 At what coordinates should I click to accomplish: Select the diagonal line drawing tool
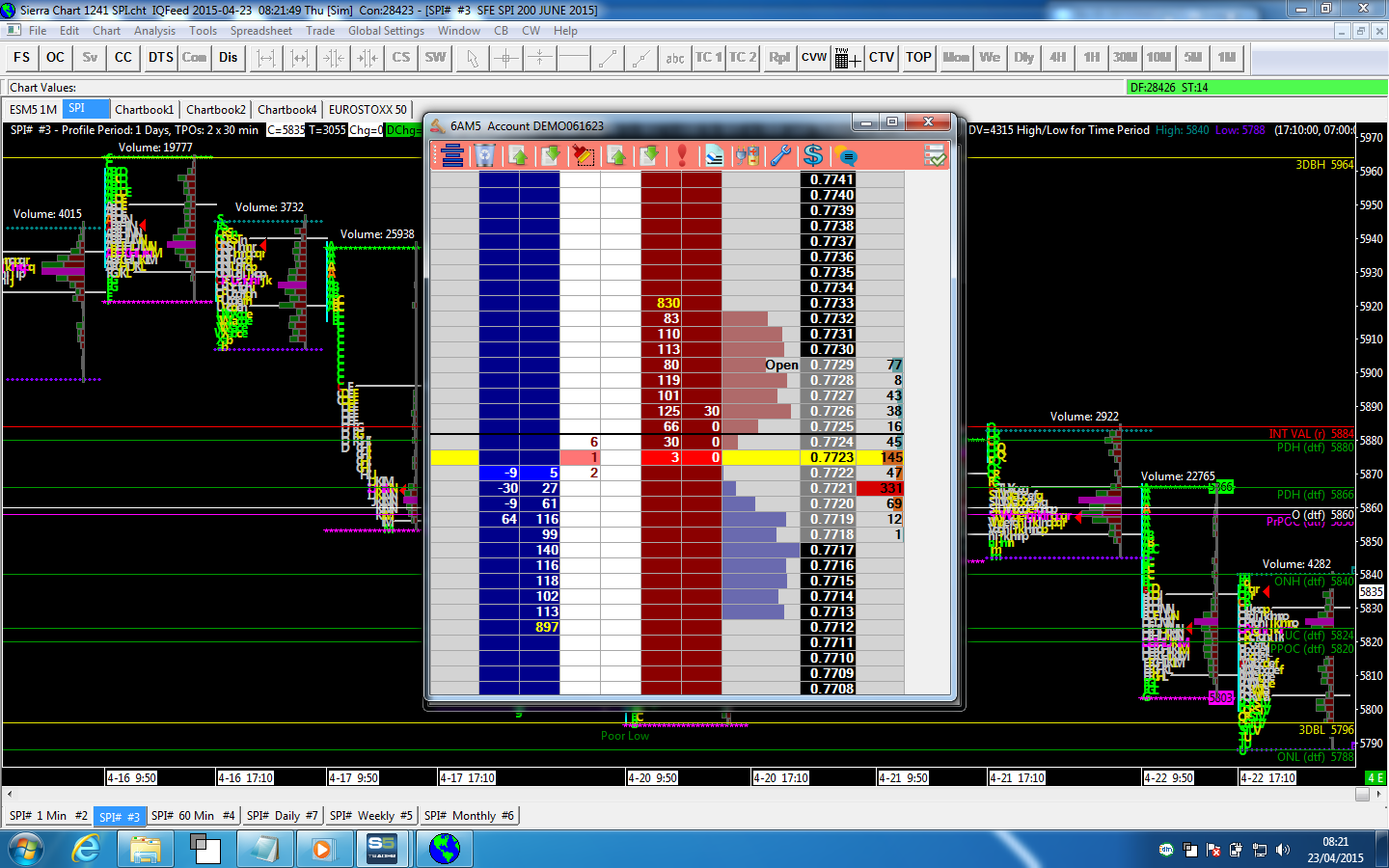[608, 58]
